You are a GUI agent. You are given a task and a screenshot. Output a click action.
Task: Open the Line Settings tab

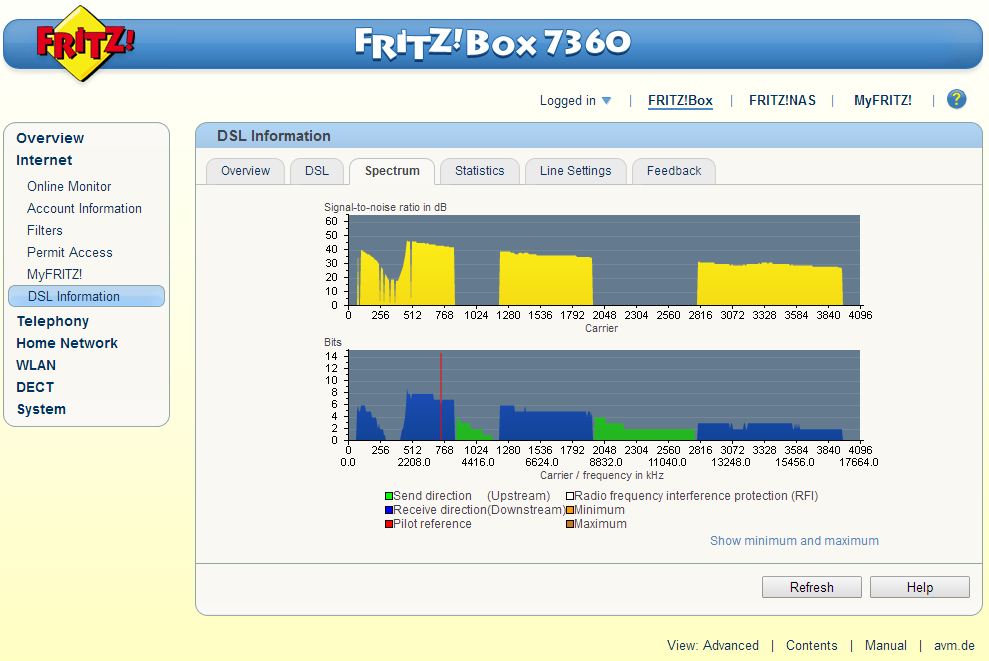pos(575,171)
